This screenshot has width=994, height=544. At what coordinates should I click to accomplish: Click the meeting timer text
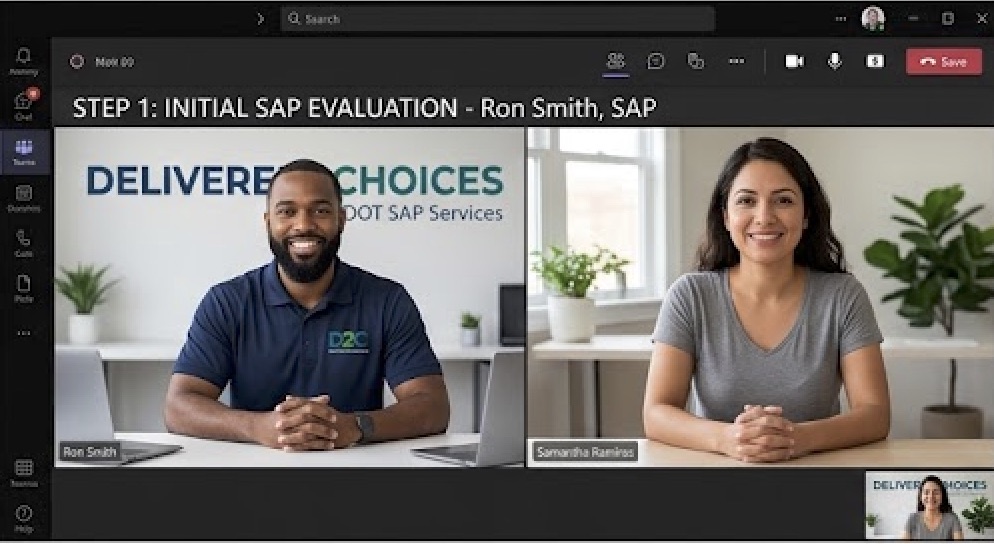114,62
